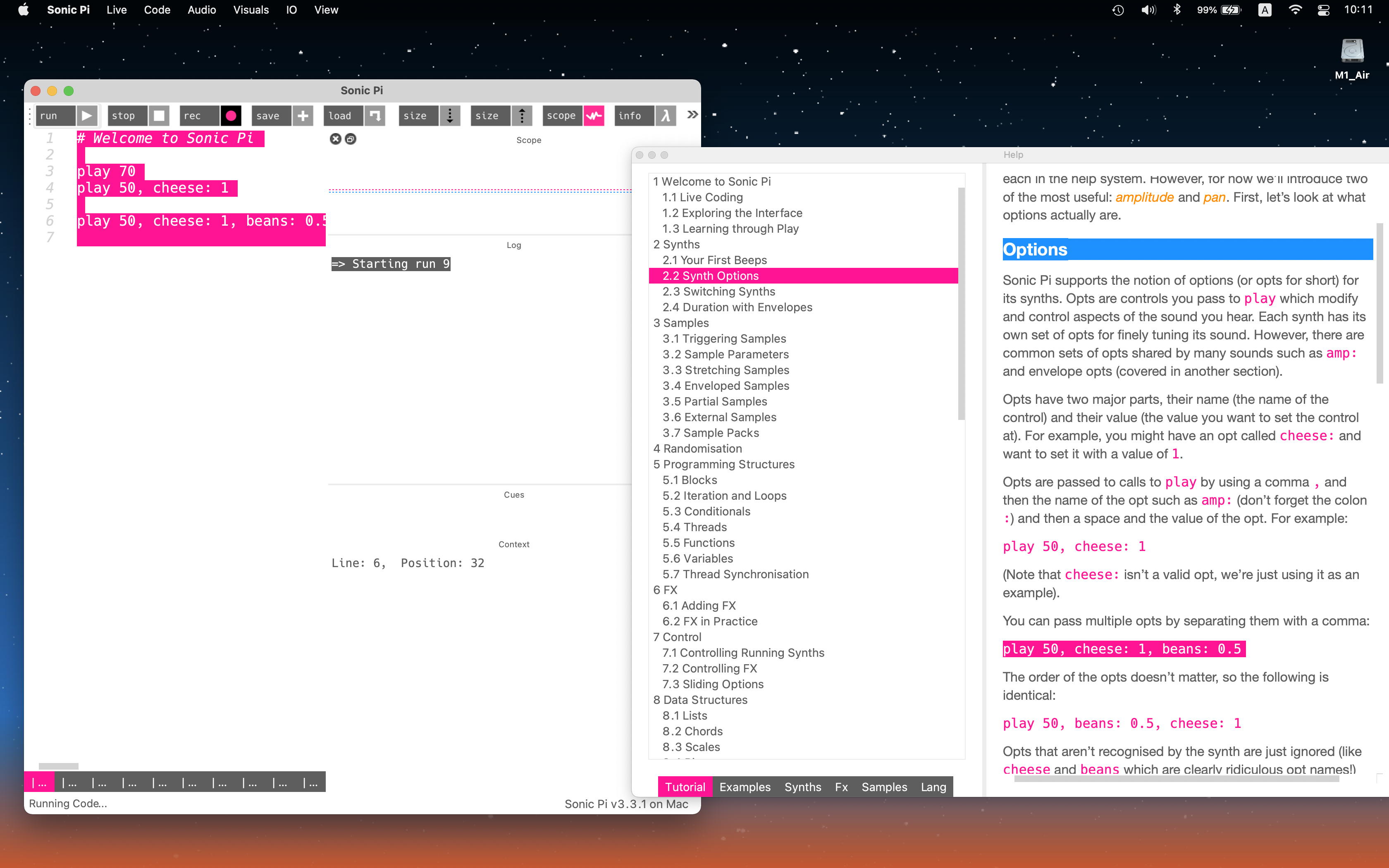1389x868 pixels.
Task: Open info with the lambda icon
Action: [665, 115]
